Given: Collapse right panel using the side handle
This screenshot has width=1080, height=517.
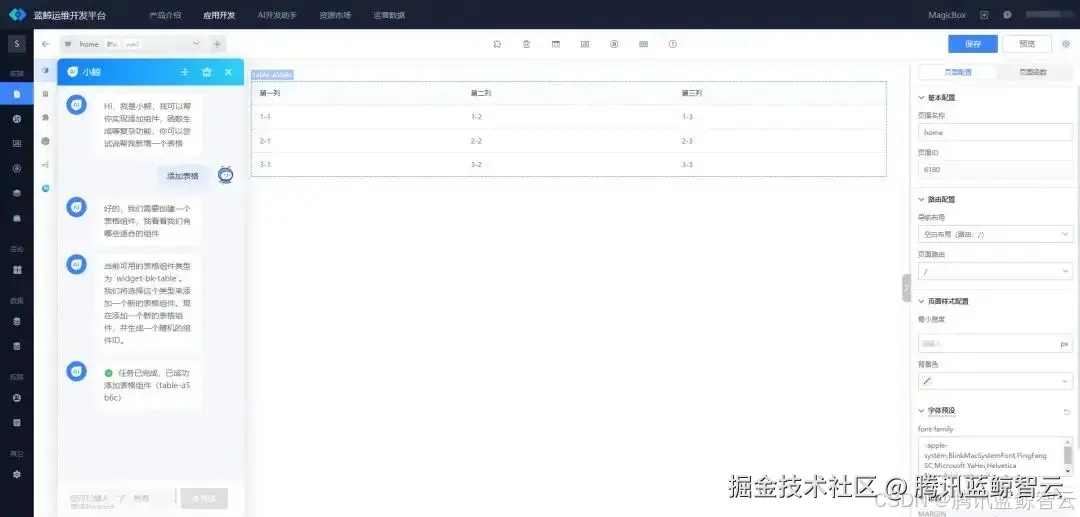Looking at the screenshot, I should [x=906, y=288].
